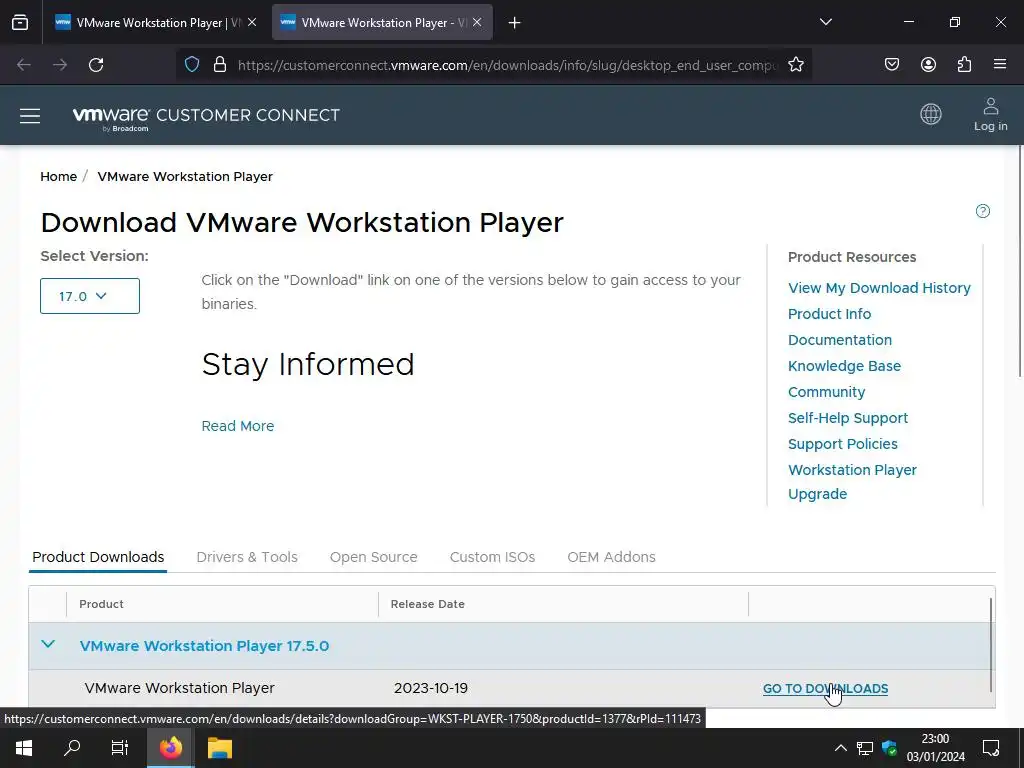Image resolution: width=1024 pixels, height=768 pixels.
Task: Click the browser forward arrow
Action: [x=60, y=65]
